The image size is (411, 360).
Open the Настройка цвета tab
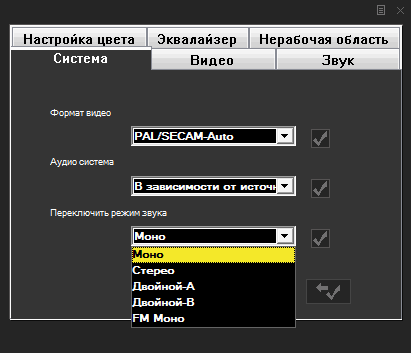click(79, 39)
